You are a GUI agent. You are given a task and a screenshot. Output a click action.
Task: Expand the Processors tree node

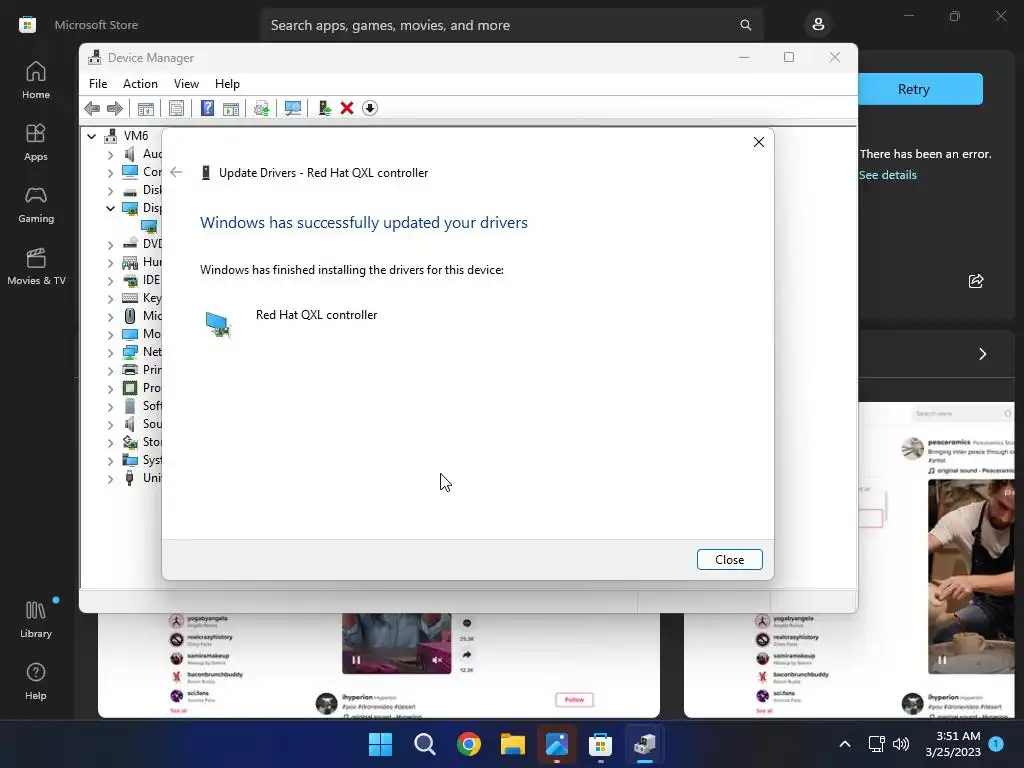pyautogui.click(x=110, y=389)
